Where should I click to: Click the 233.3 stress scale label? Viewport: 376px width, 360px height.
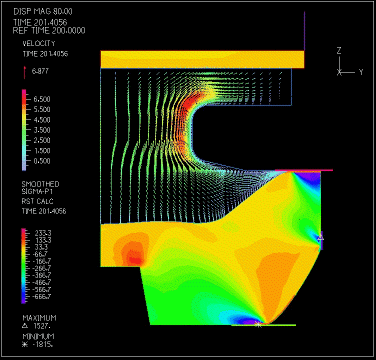[43, 233]
